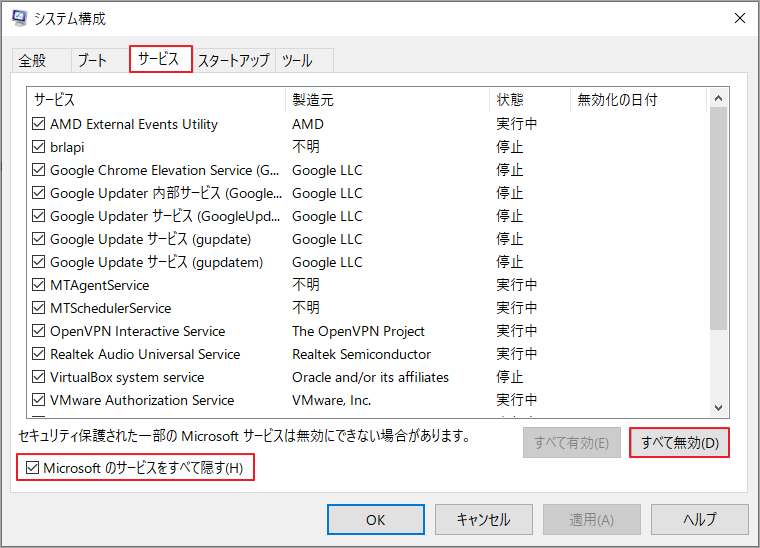Uncheck AMD External Events Utility service
This screenshot has width=760, height=548.
click(39, 124)
